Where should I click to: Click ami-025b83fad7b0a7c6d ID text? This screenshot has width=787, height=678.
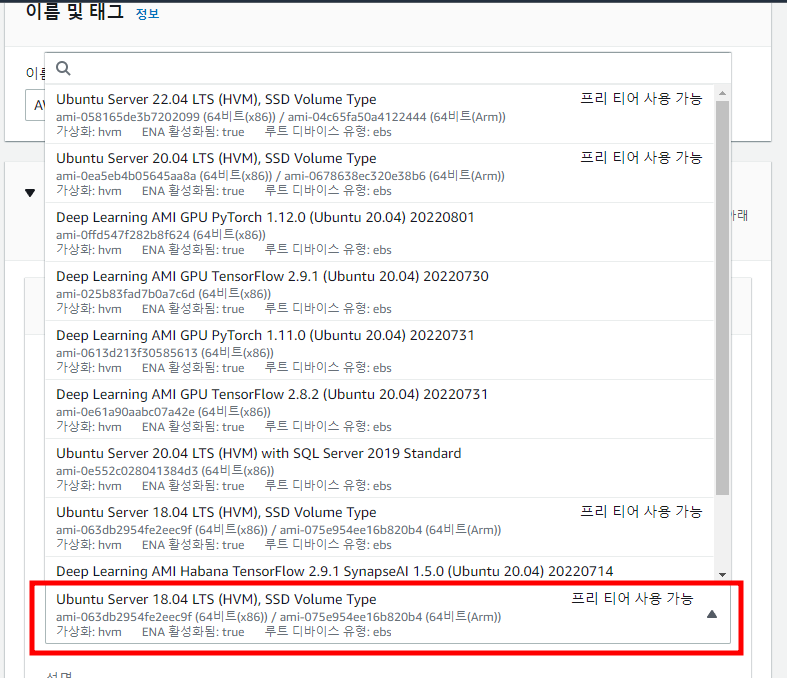(125, 294)
